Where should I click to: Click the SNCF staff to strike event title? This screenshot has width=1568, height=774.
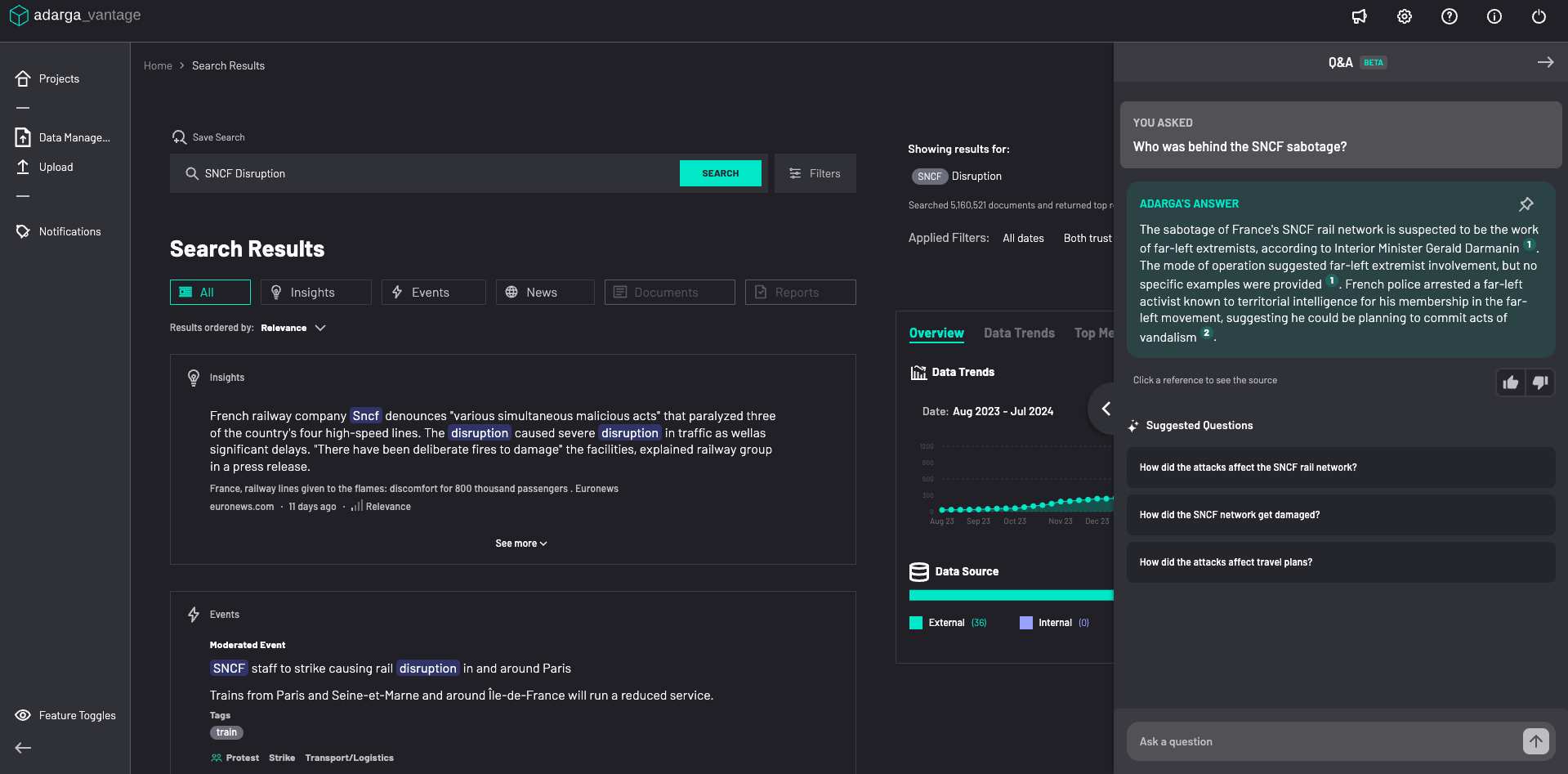pos(391,669)
